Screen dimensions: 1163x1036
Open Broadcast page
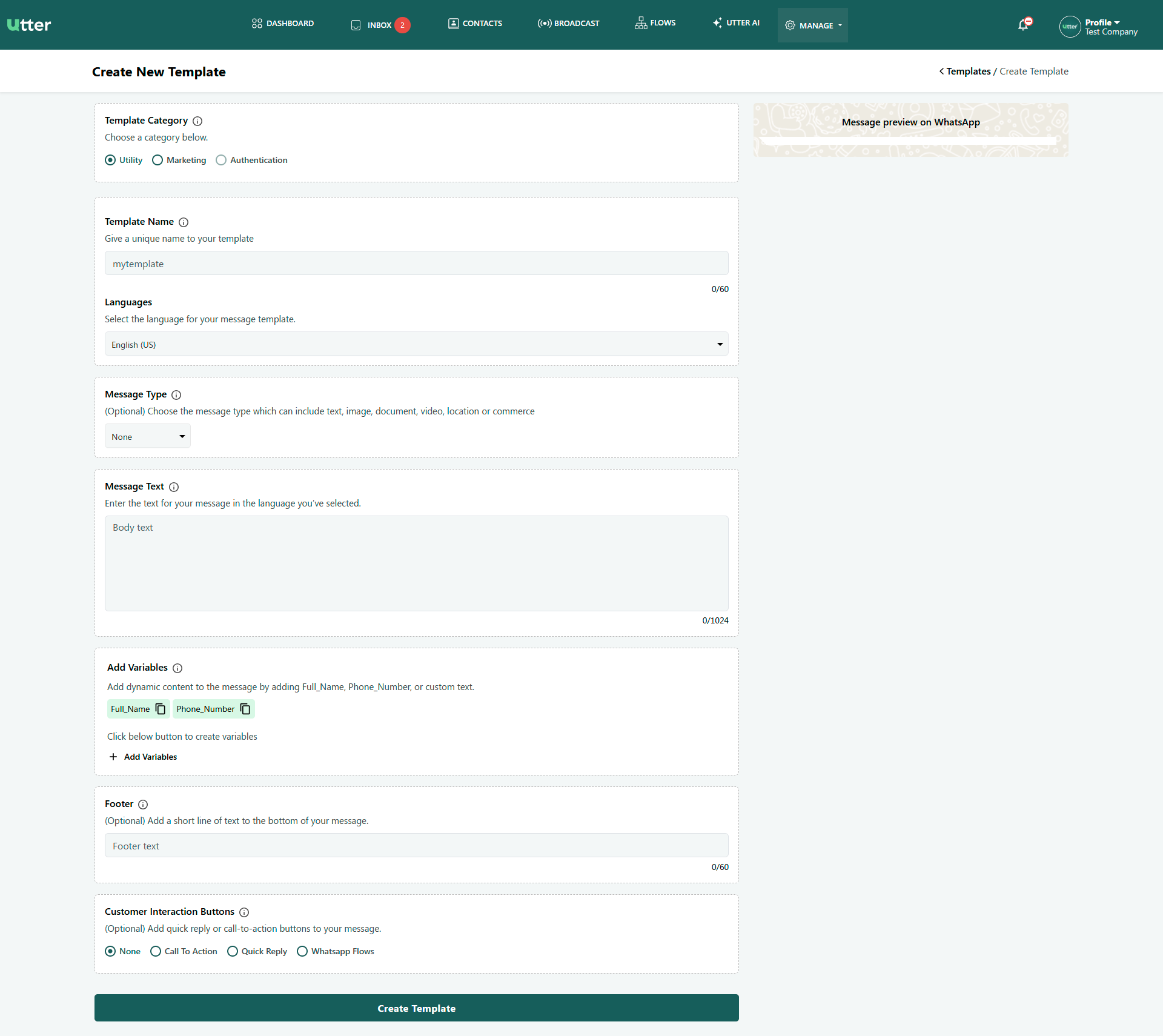[x=568, y=23]
